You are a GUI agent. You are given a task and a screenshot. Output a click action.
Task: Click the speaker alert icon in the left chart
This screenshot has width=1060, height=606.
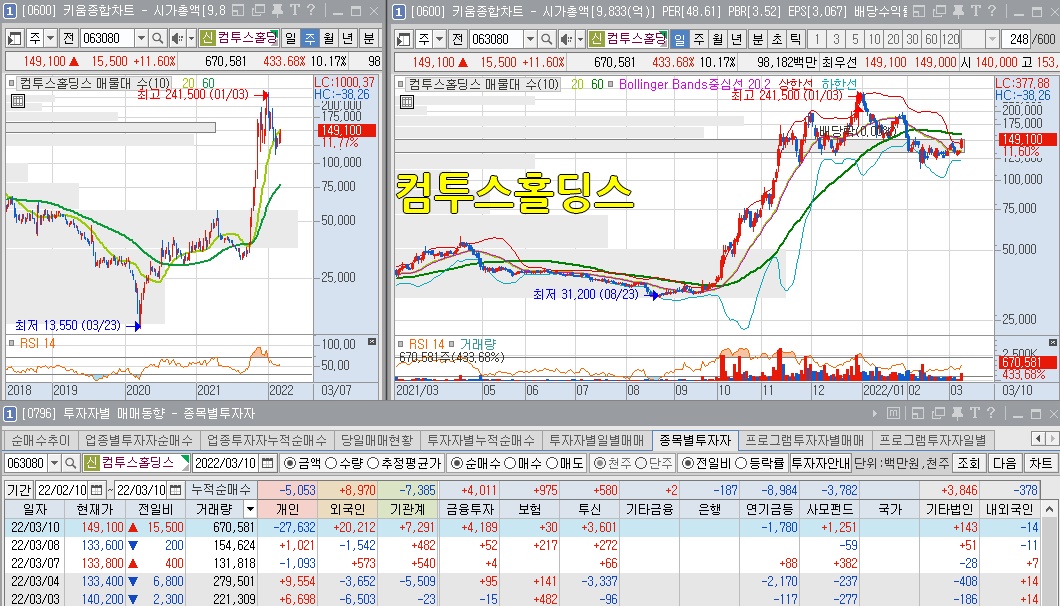177,39
